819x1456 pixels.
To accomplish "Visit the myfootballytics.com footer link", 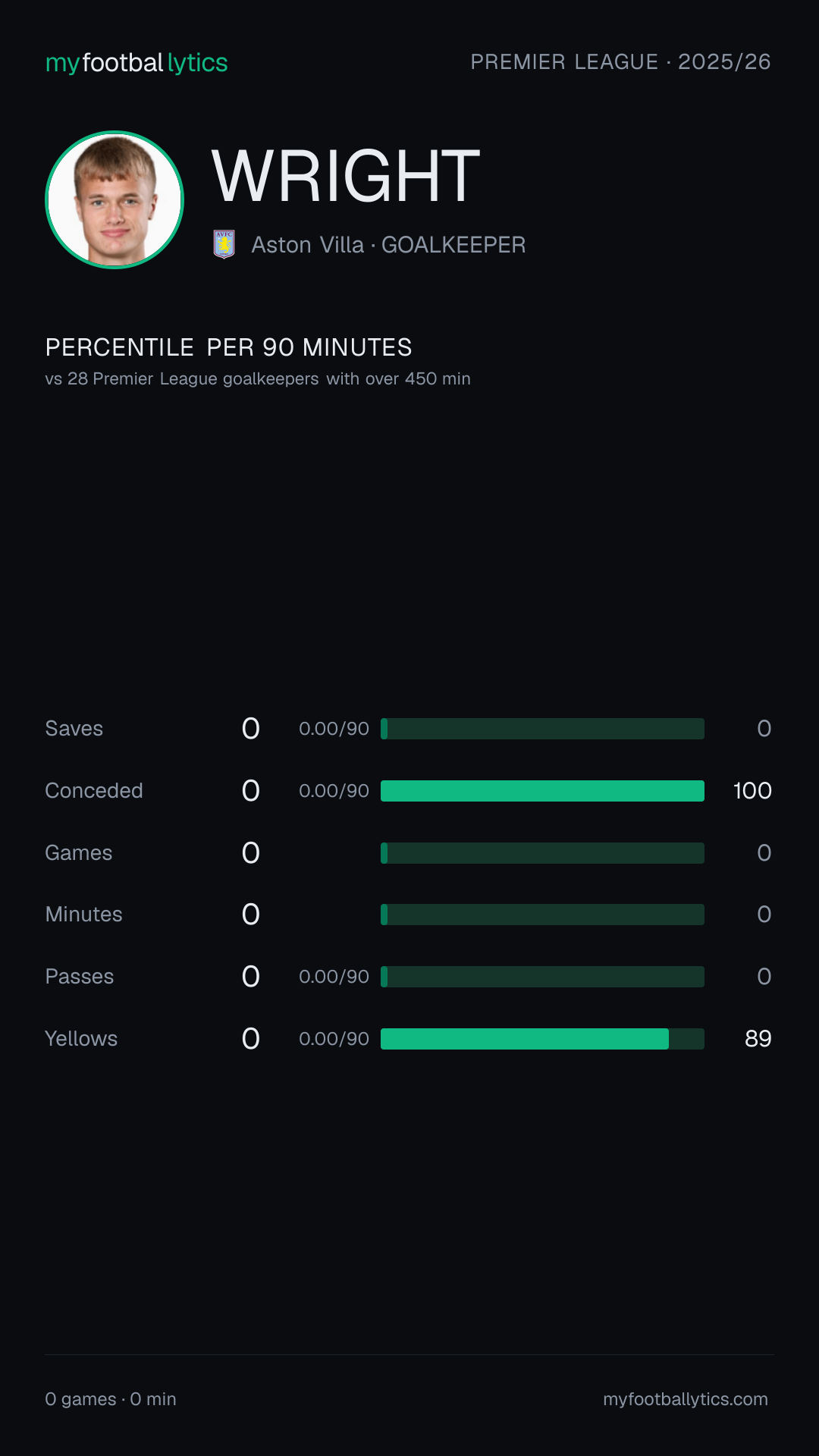I will tap(686, 1399).
